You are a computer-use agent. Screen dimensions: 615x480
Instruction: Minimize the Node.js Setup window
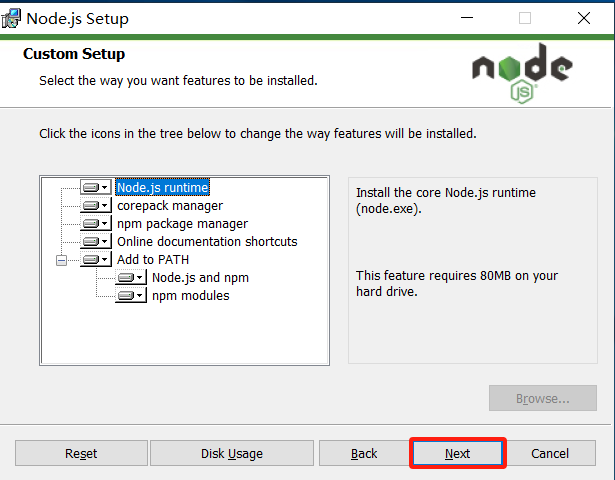point(467,18)
